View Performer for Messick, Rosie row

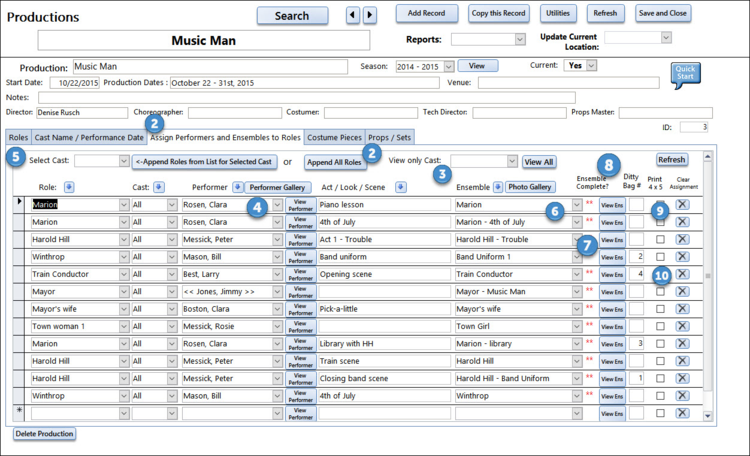pos(300,326)
